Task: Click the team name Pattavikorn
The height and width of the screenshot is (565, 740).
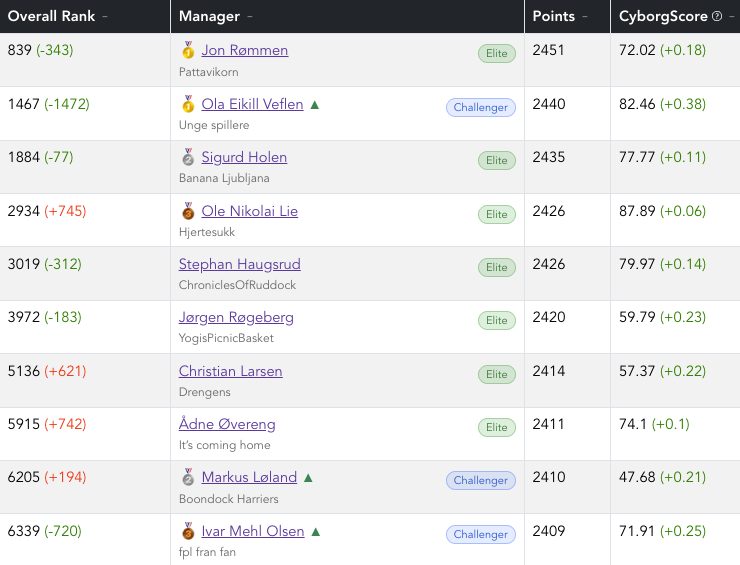Action: [x=209, y=72]
